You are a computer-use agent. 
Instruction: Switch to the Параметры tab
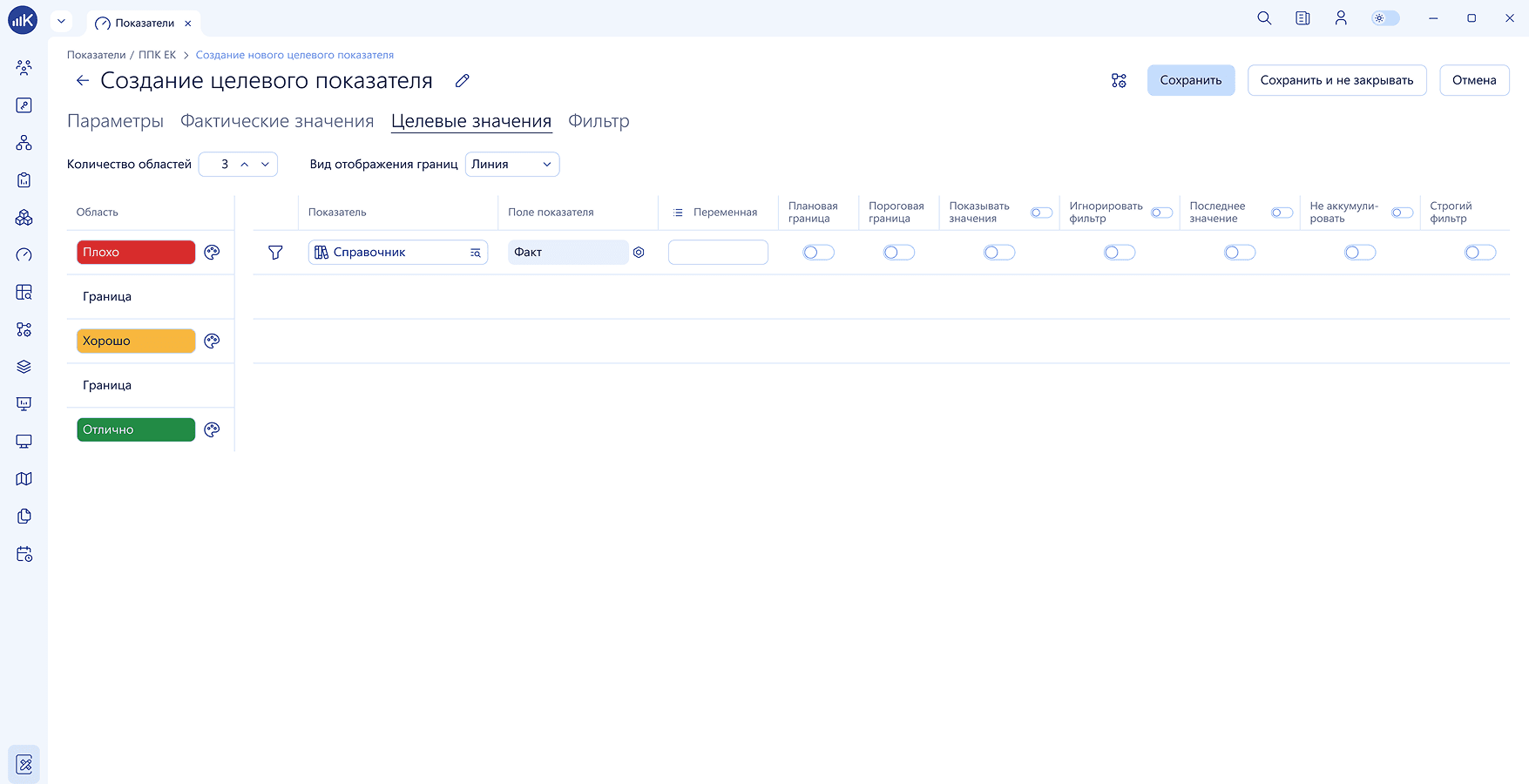coord(115,121)
